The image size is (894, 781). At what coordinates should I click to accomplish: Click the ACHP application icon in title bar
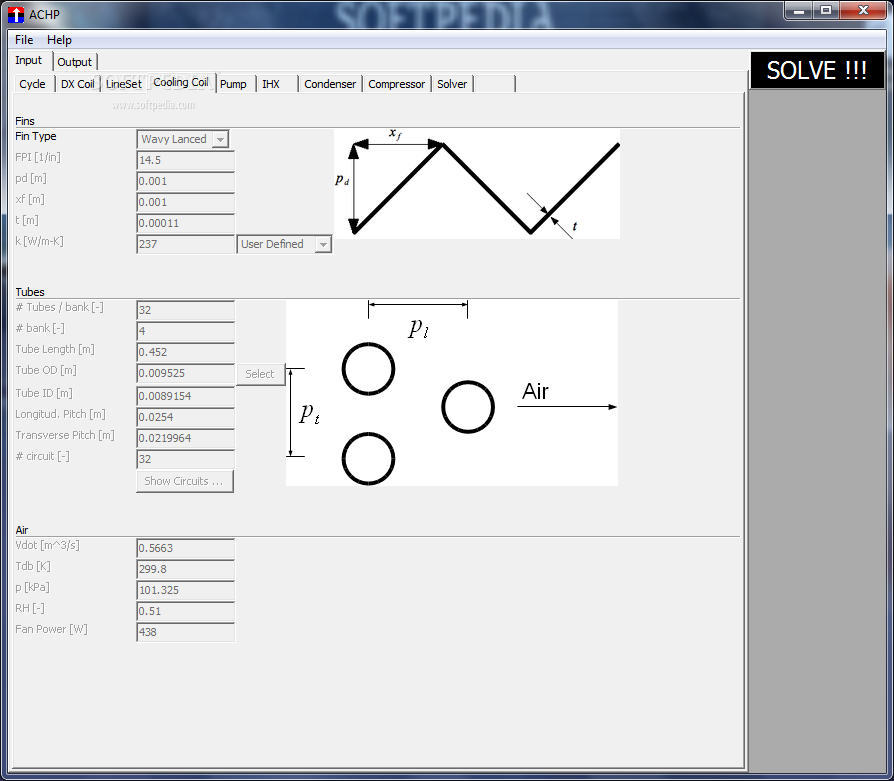click(16, 14)
